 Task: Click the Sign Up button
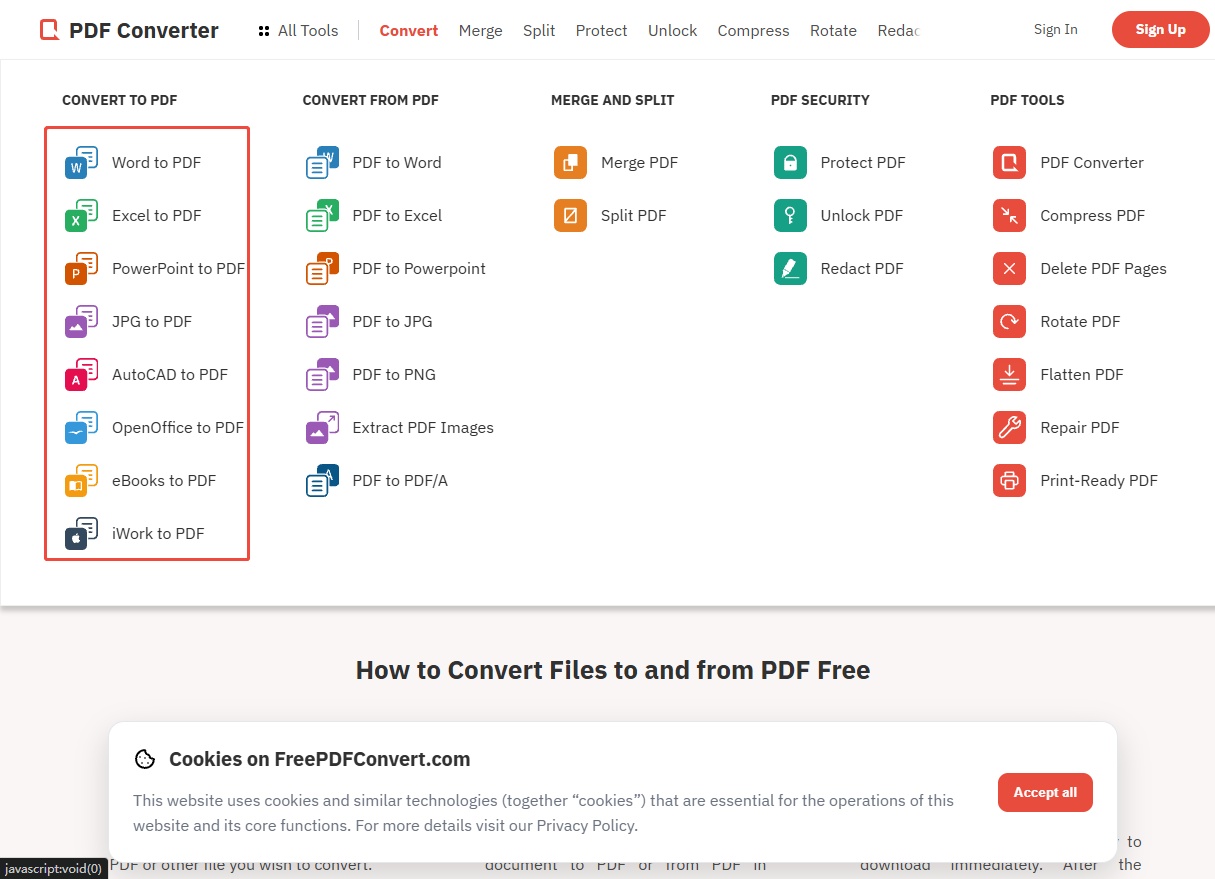point(1160,29)
